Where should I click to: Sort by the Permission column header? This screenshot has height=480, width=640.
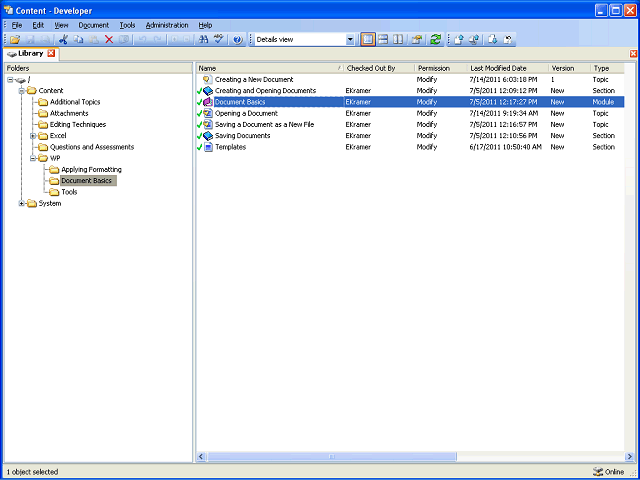click(x=441, y=68)
